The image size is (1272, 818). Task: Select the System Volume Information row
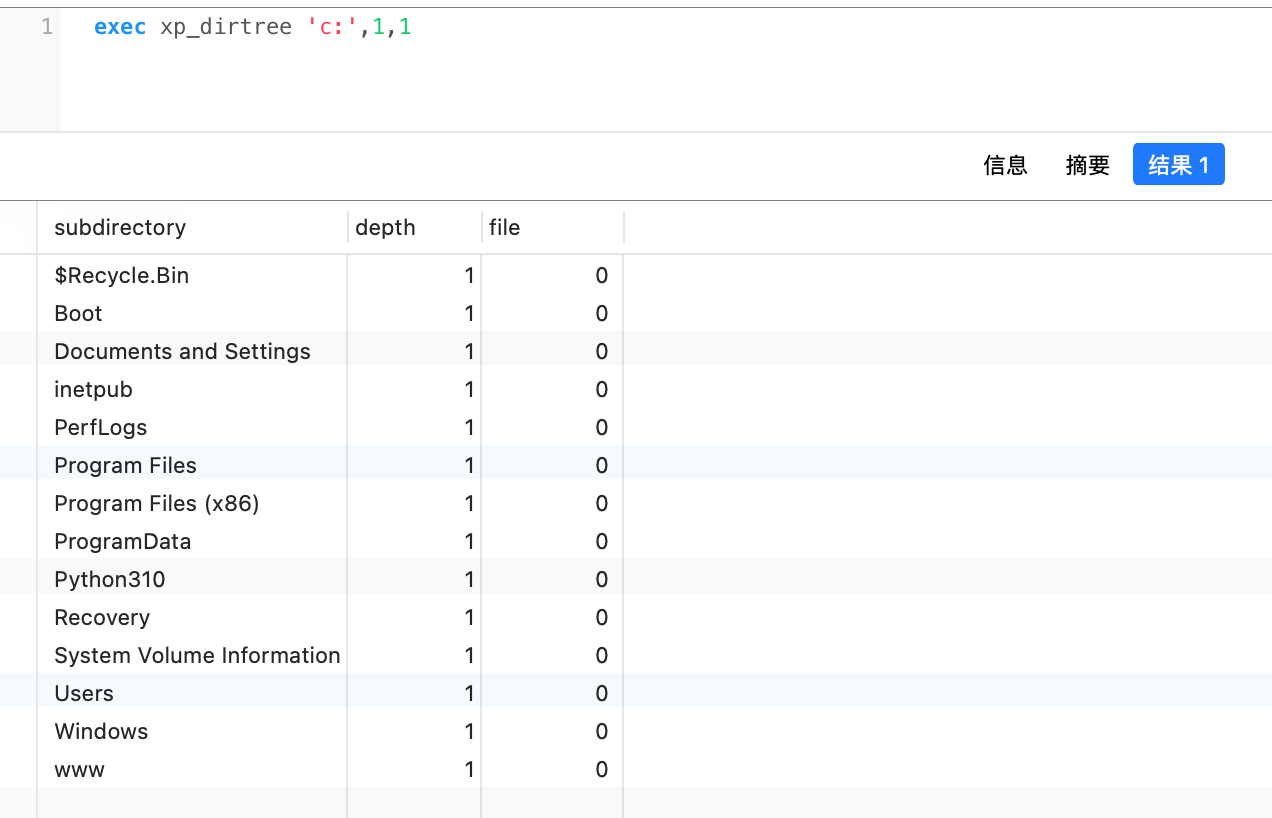(197, 656)
